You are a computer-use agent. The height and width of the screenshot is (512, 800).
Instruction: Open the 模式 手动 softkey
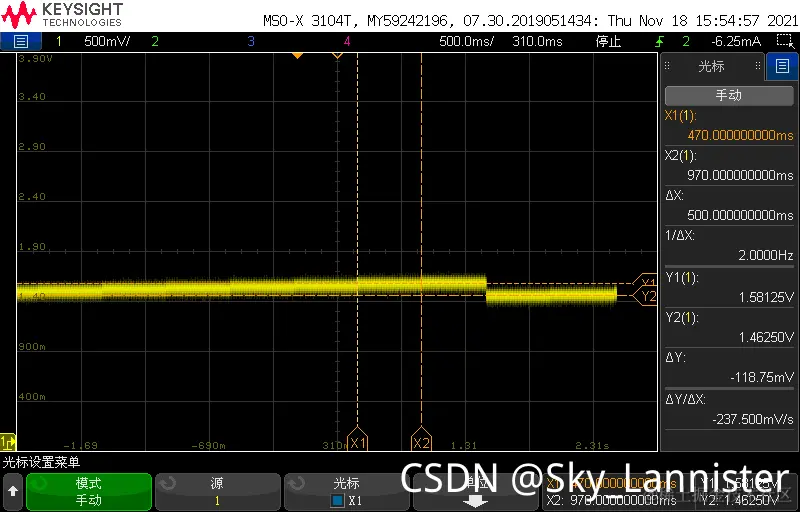click(89, 492)
